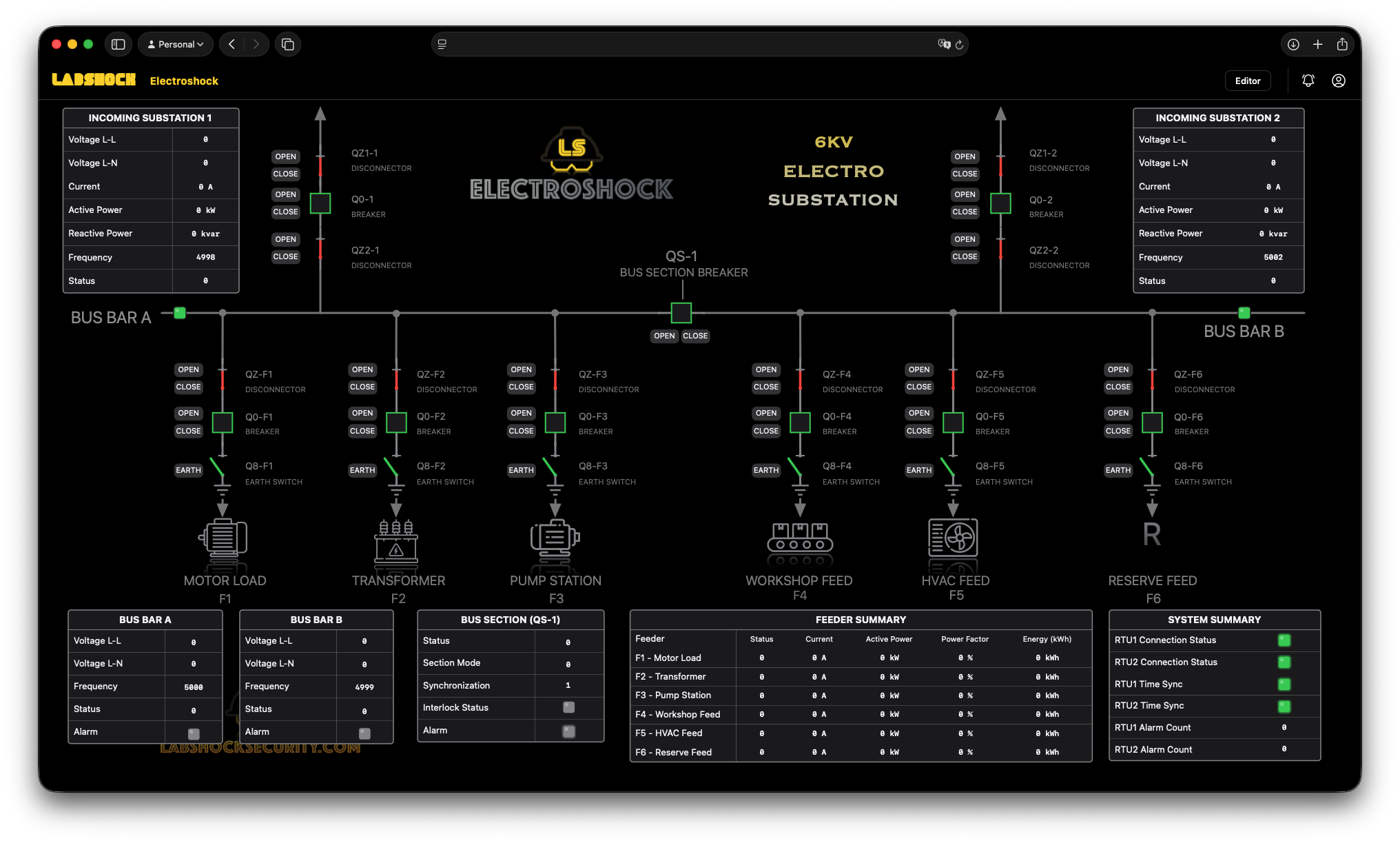1400x843 pixels.
Task: Click the F2 - Transformer row label
Action: click(670, 677)
